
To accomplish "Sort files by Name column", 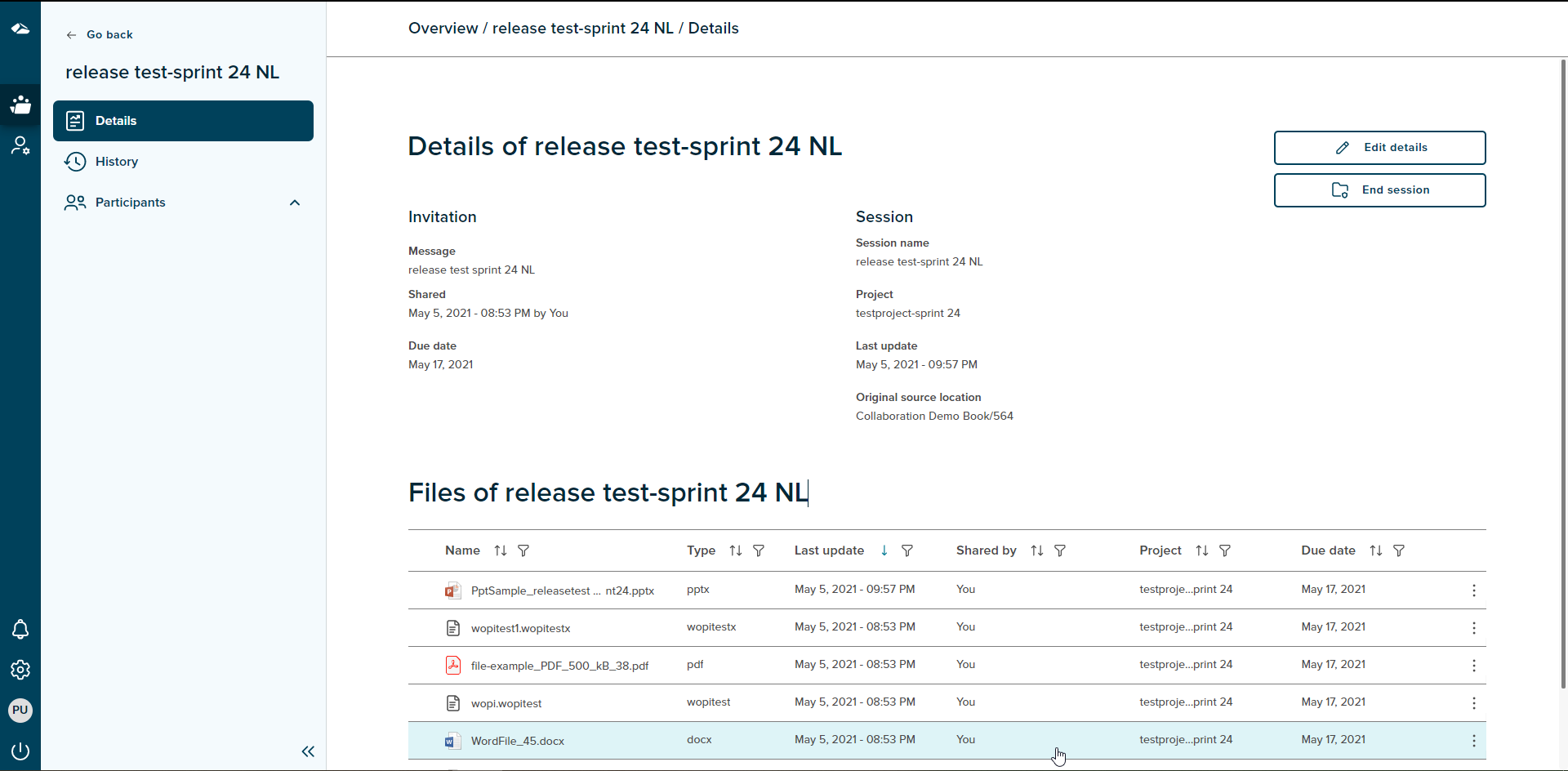I will click(x=501, y=550).
